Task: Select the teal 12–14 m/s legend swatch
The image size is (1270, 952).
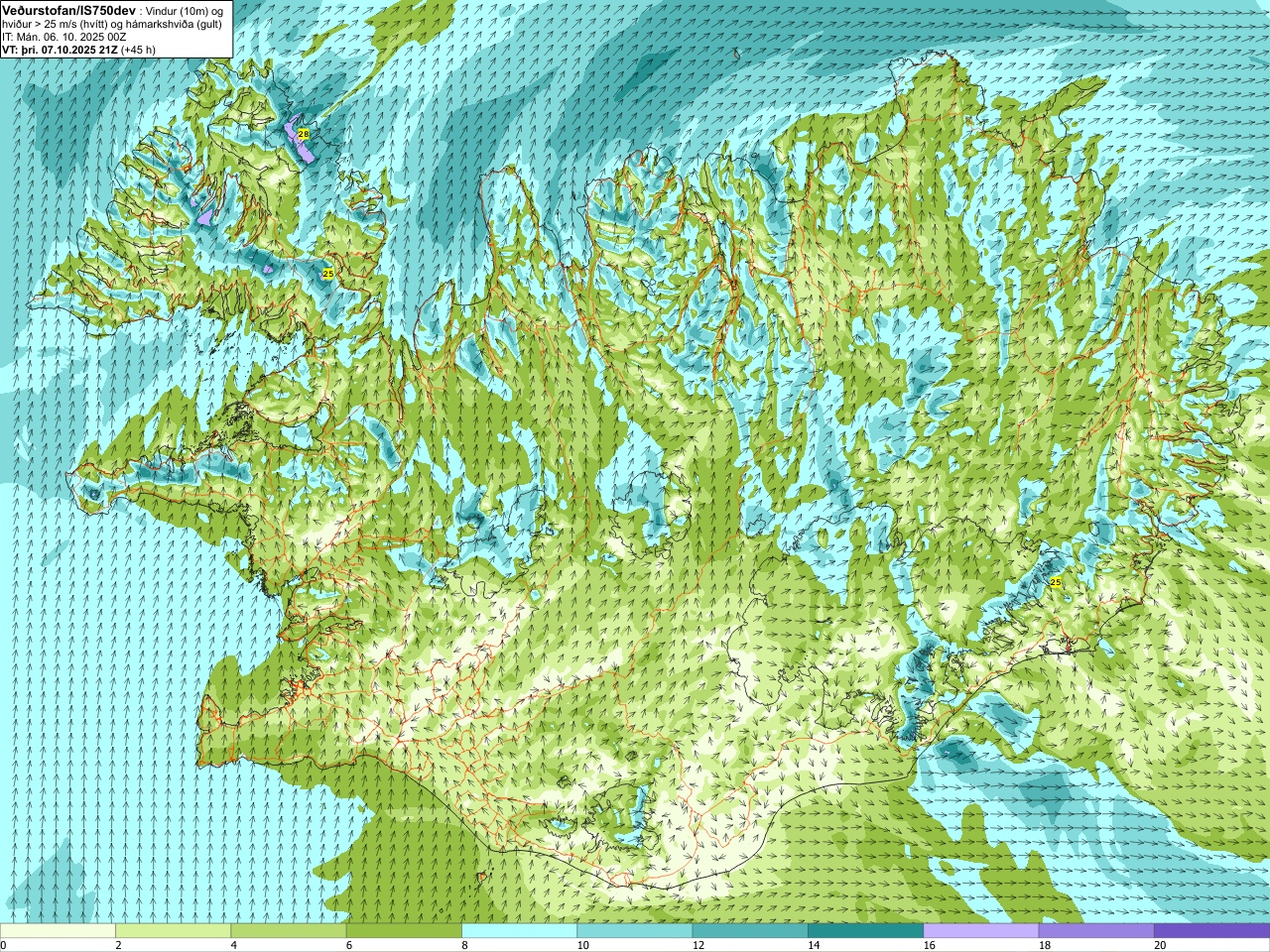Action: [x=750, y=931]
